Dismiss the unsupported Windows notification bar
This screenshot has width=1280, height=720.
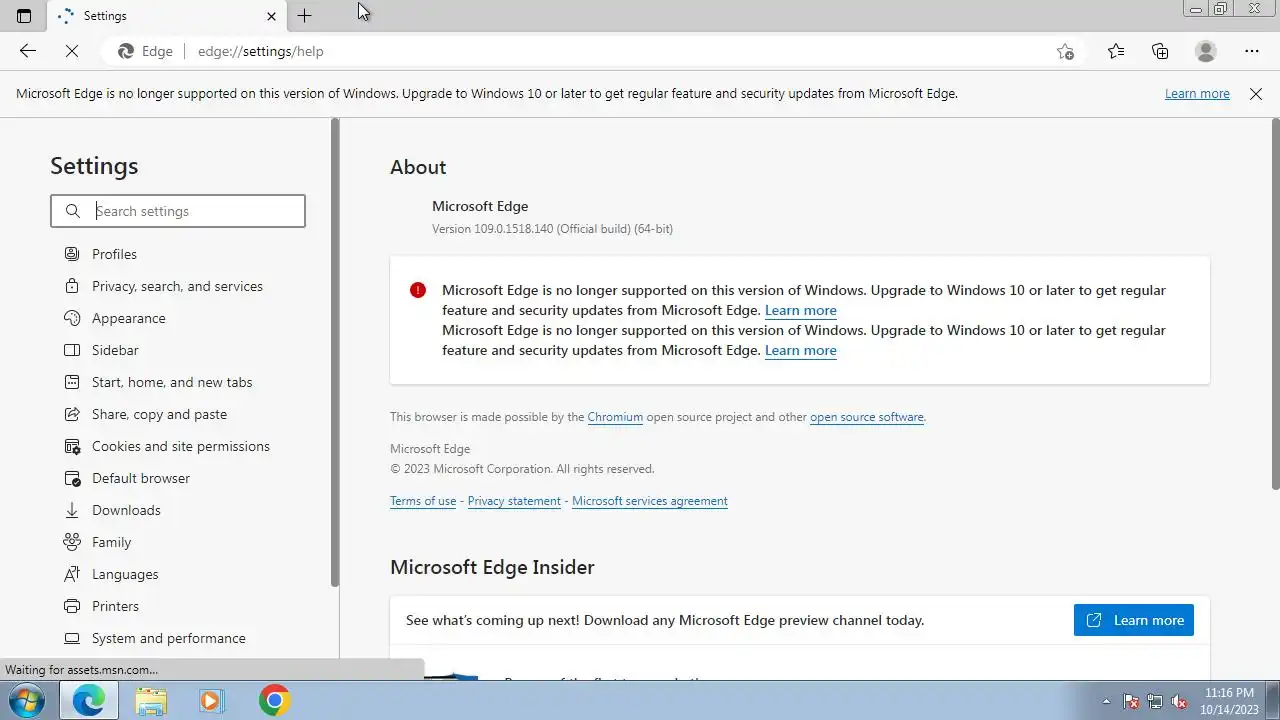tap(1256, 93)
